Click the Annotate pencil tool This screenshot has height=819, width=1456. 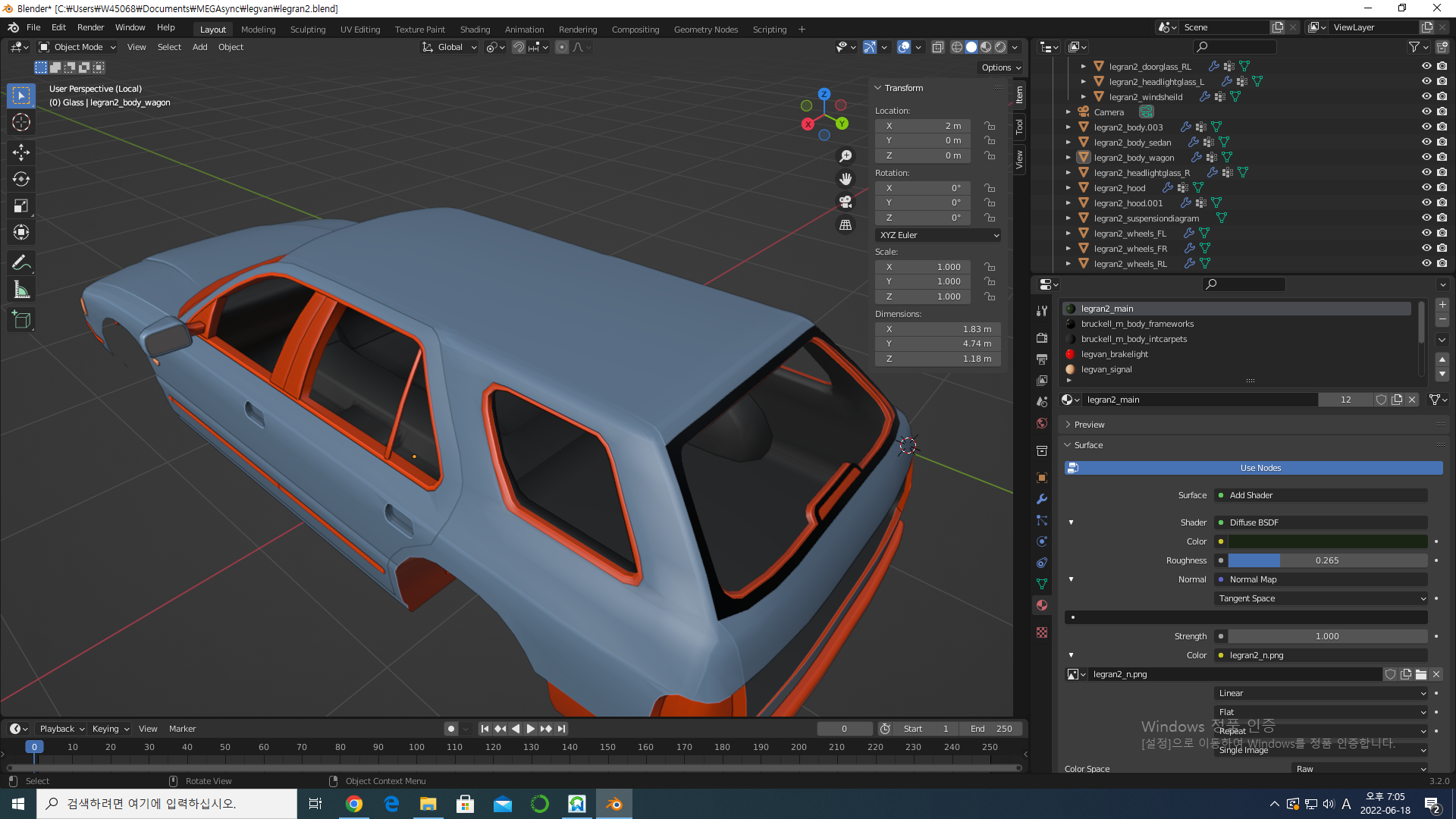20,262
